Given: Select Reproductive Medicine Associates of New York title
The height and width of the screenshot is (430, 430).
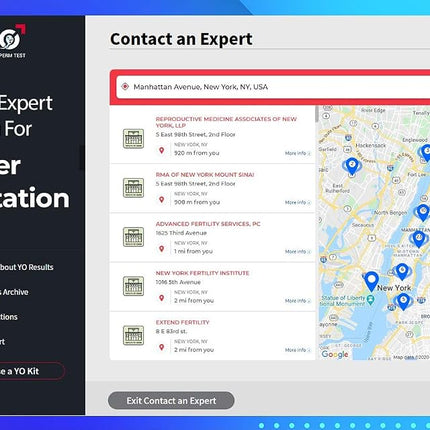Looking at the screenshot, I should point(226,122).
